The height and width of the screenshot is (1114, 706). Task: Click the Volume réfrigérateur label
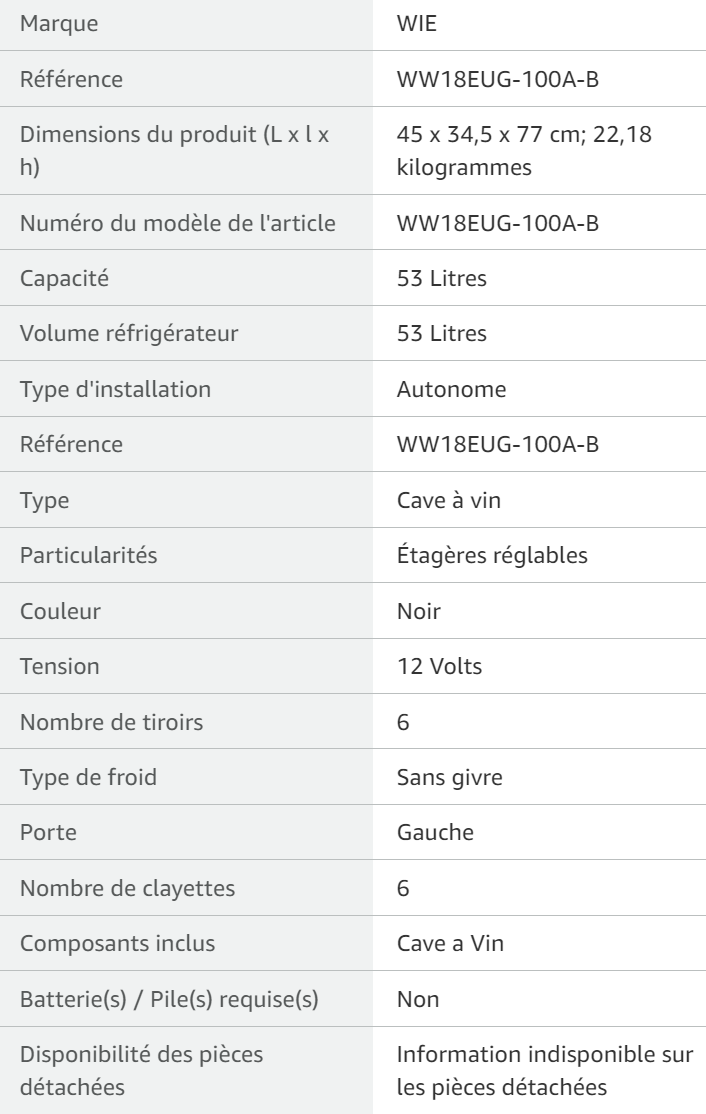point(129,334)
